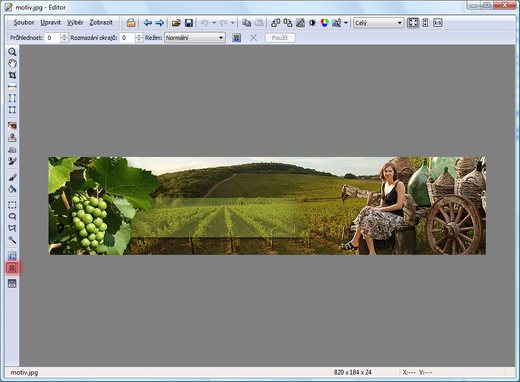Select the Rectangular selection tool
520x382 pixels.
pos(12,205)
